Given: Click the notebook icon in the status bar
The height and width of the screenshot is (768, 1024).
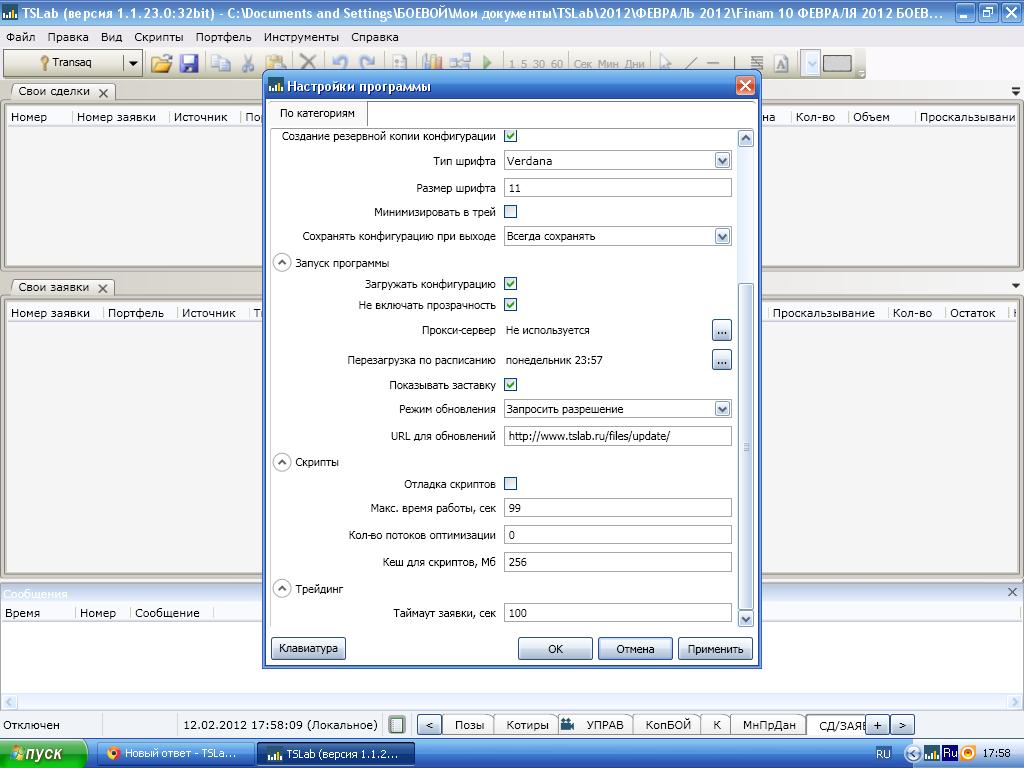Looking at the screenshot, I should [x=397, y=725].
